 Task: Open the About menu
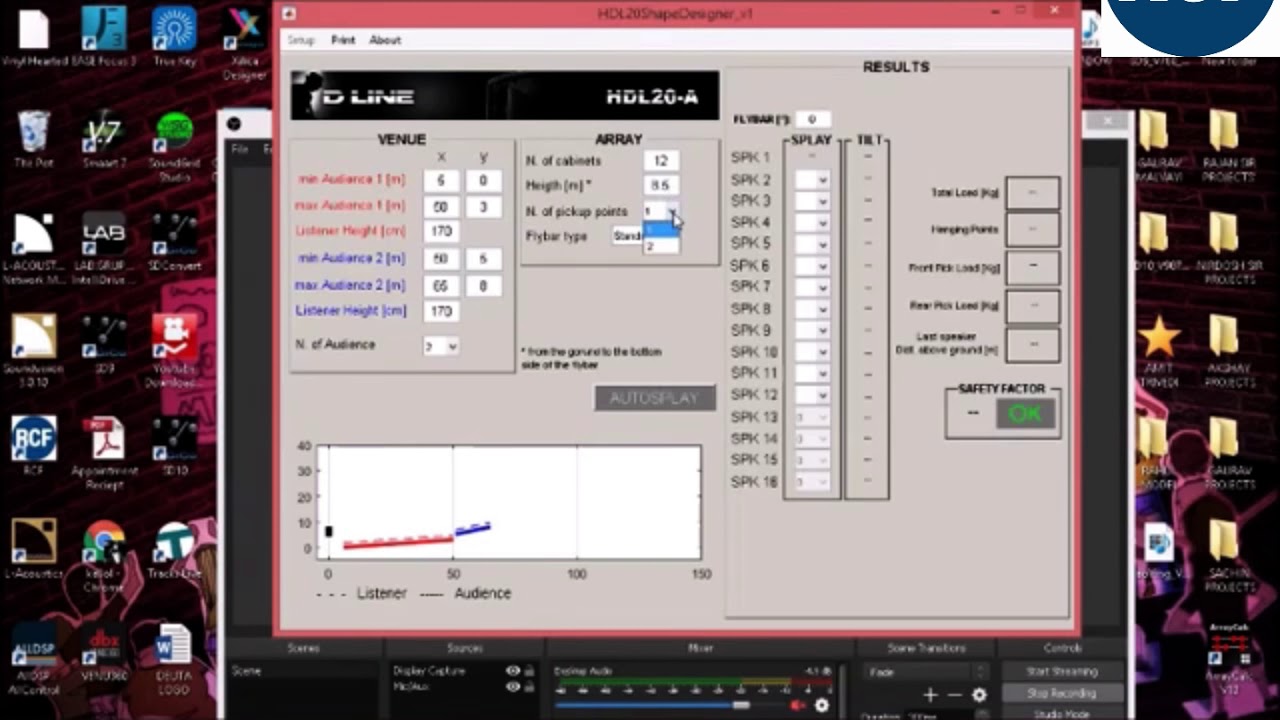(x=385, y=40)
